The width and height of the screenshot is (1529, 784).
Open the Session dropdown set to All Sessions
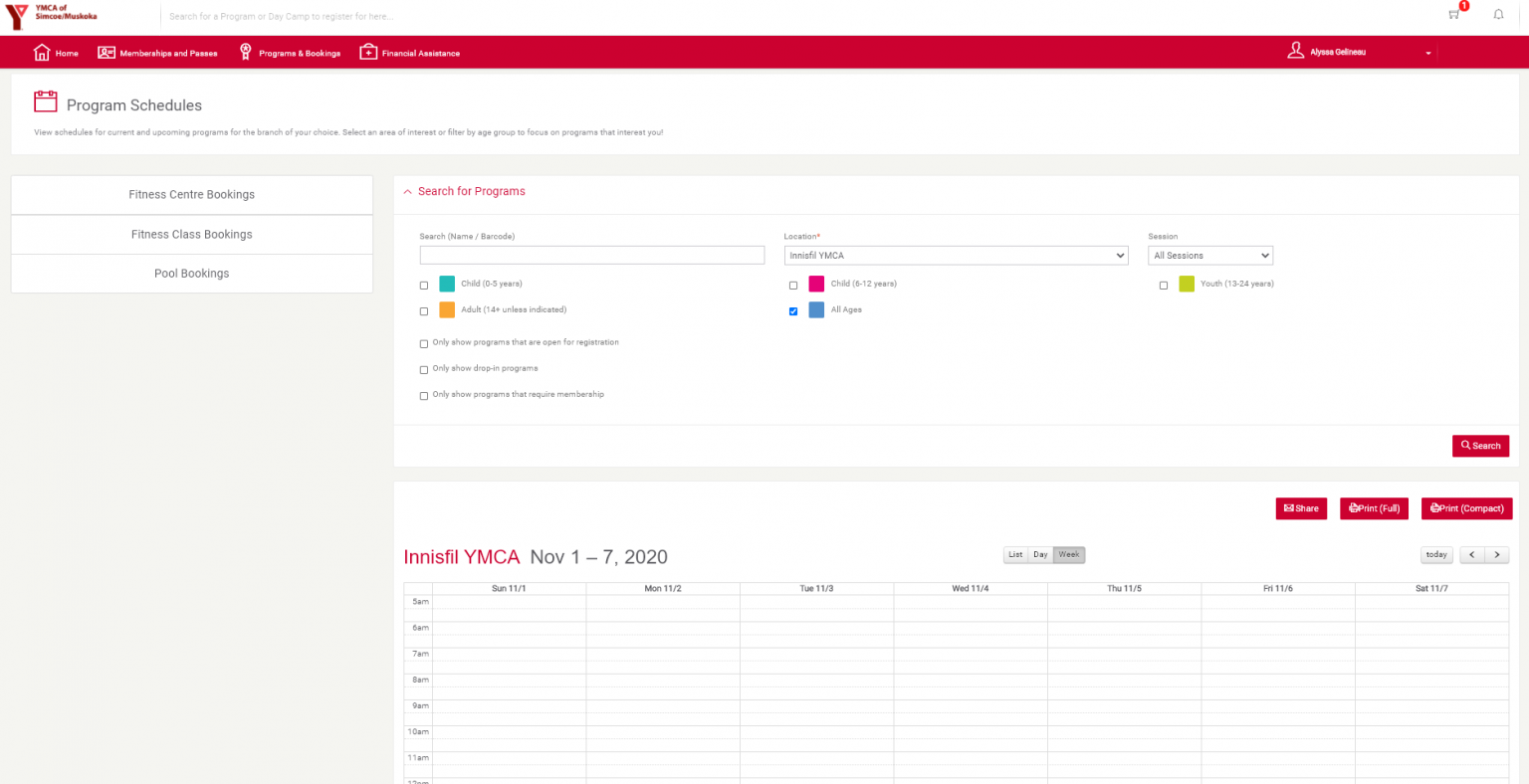pyautogui.click(x=1210, y=255)
